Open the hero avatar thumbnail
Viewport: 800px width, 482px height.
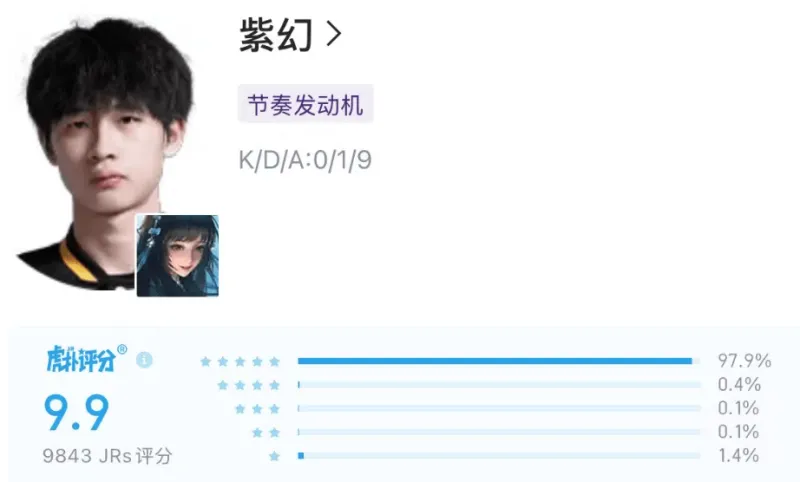click(x=178, y=256)
